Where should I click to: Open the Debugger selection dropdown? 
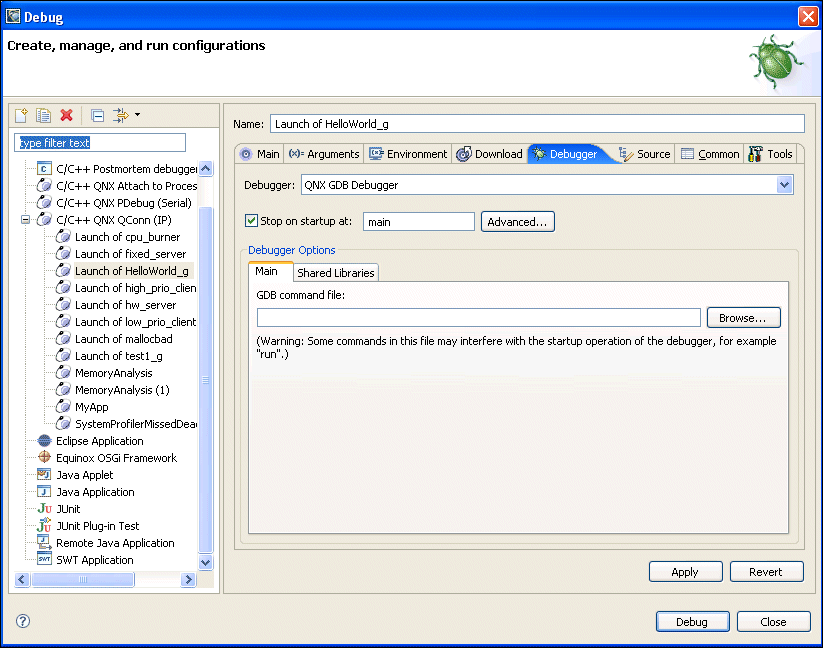[x=785, y=185]
